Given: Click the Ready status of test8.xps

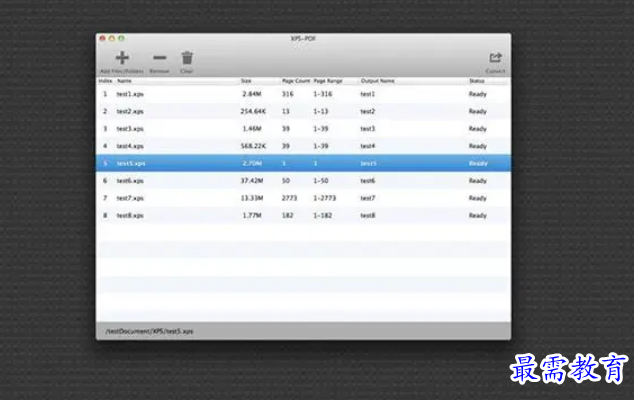Looking at the screenshot, I should pos(478,216).
